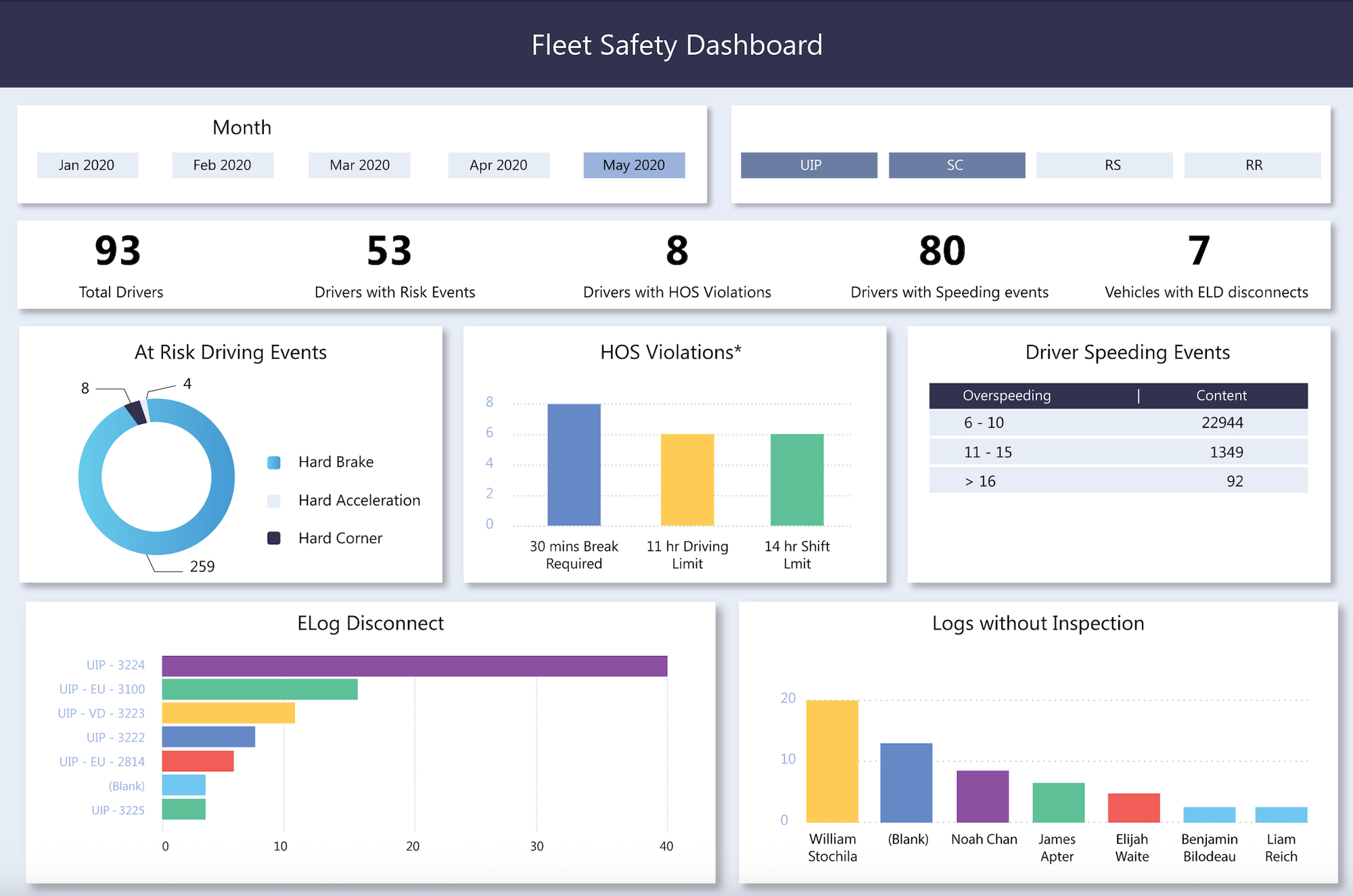Switch to the UIP fleet tab
Screen dimensions: 1353x896
(x=809, y=165)
